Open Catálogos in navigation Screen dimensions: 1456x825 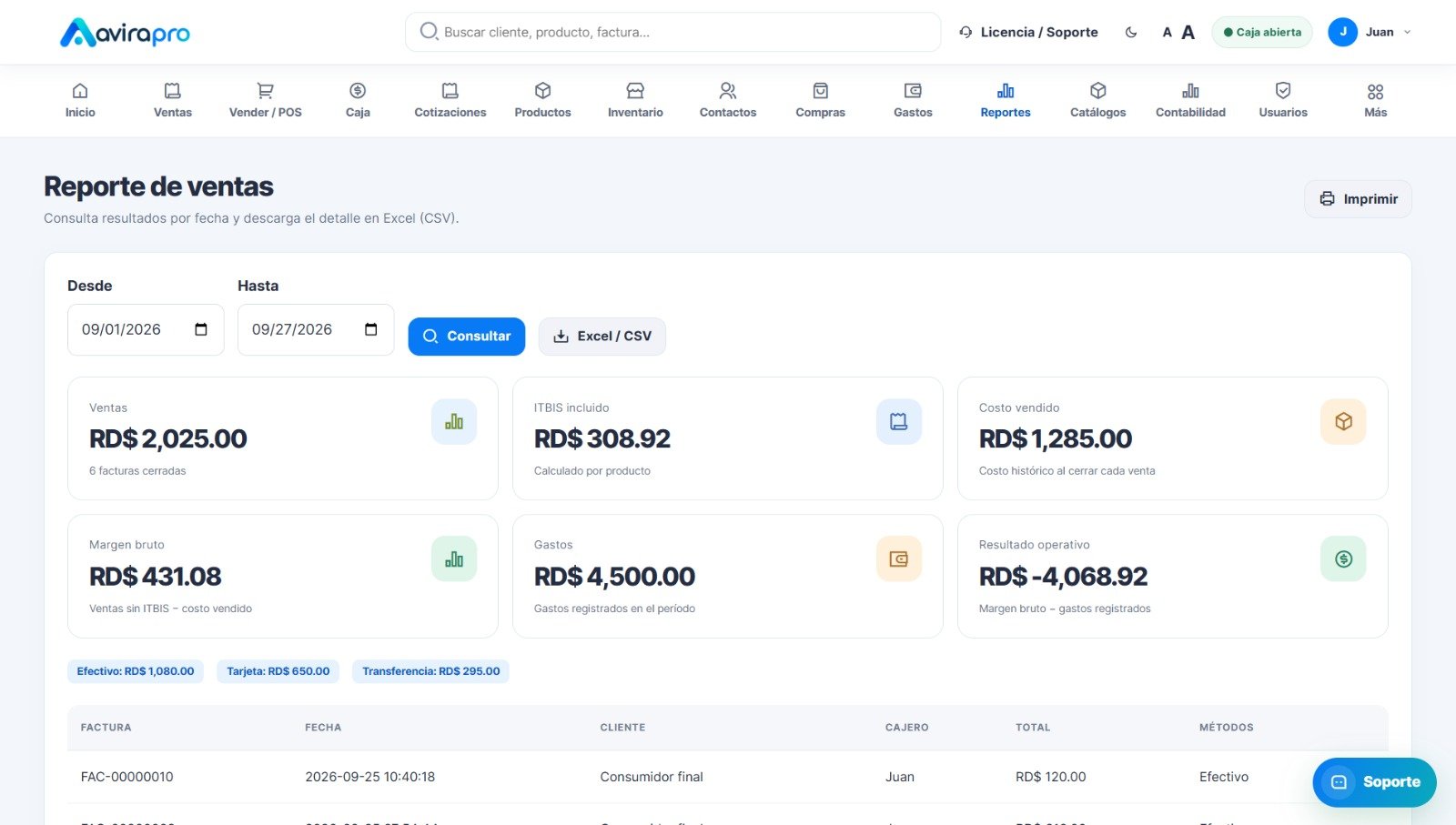1098,100
